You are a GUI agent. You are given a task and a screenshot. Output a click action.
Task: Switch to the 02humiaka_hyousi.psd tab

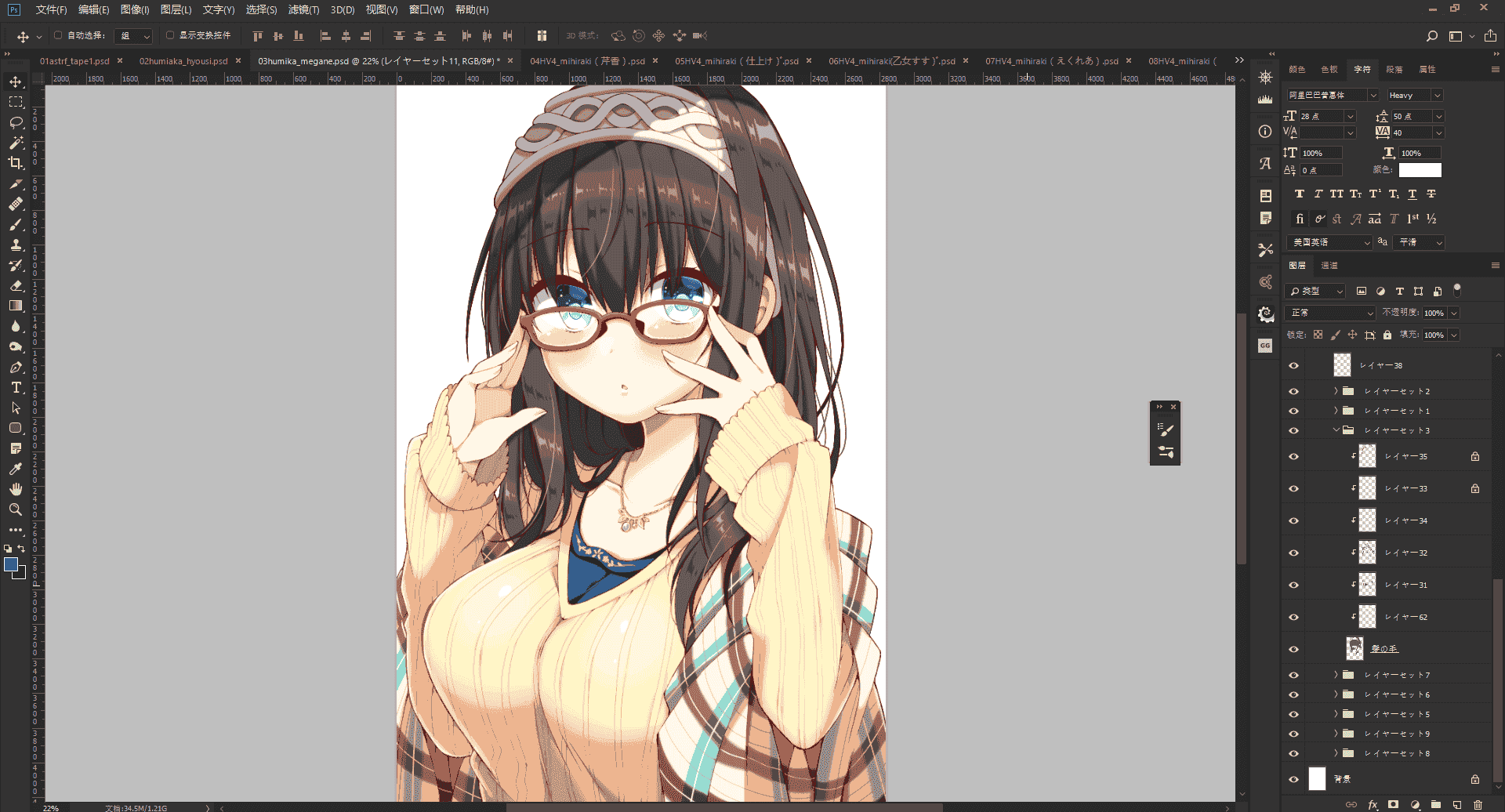183,60
